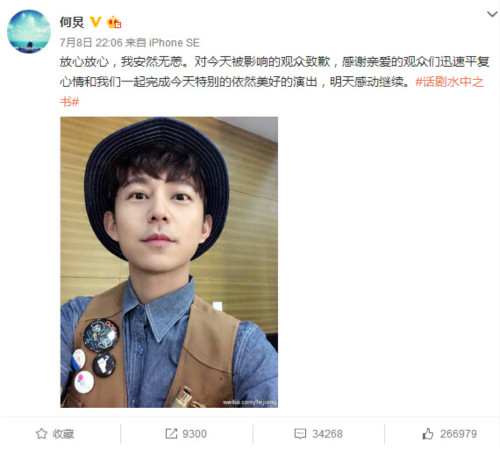This screenshot has width=500, height=449.
Task: Click the star favorite icon
Action: [x=42, y=434]
